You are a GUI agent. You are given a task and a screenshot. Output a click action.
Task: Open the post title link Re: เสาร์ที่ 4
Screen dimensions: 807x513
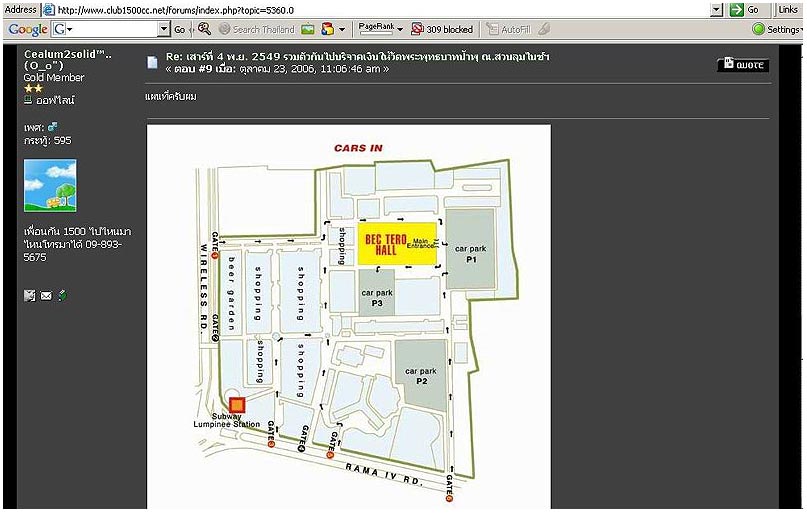357,57
